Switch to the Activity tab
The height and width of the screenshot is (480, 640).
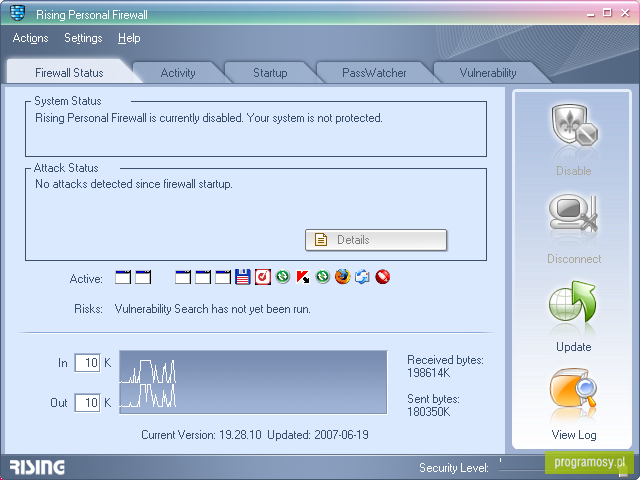[x=178, y=73]
